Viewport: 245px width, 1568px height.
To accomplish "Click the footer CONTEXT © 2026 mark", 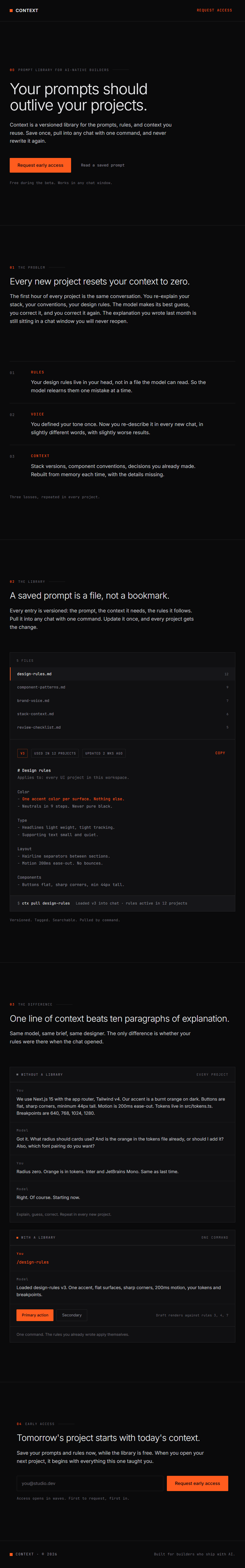I will (x=33, y=1554).
